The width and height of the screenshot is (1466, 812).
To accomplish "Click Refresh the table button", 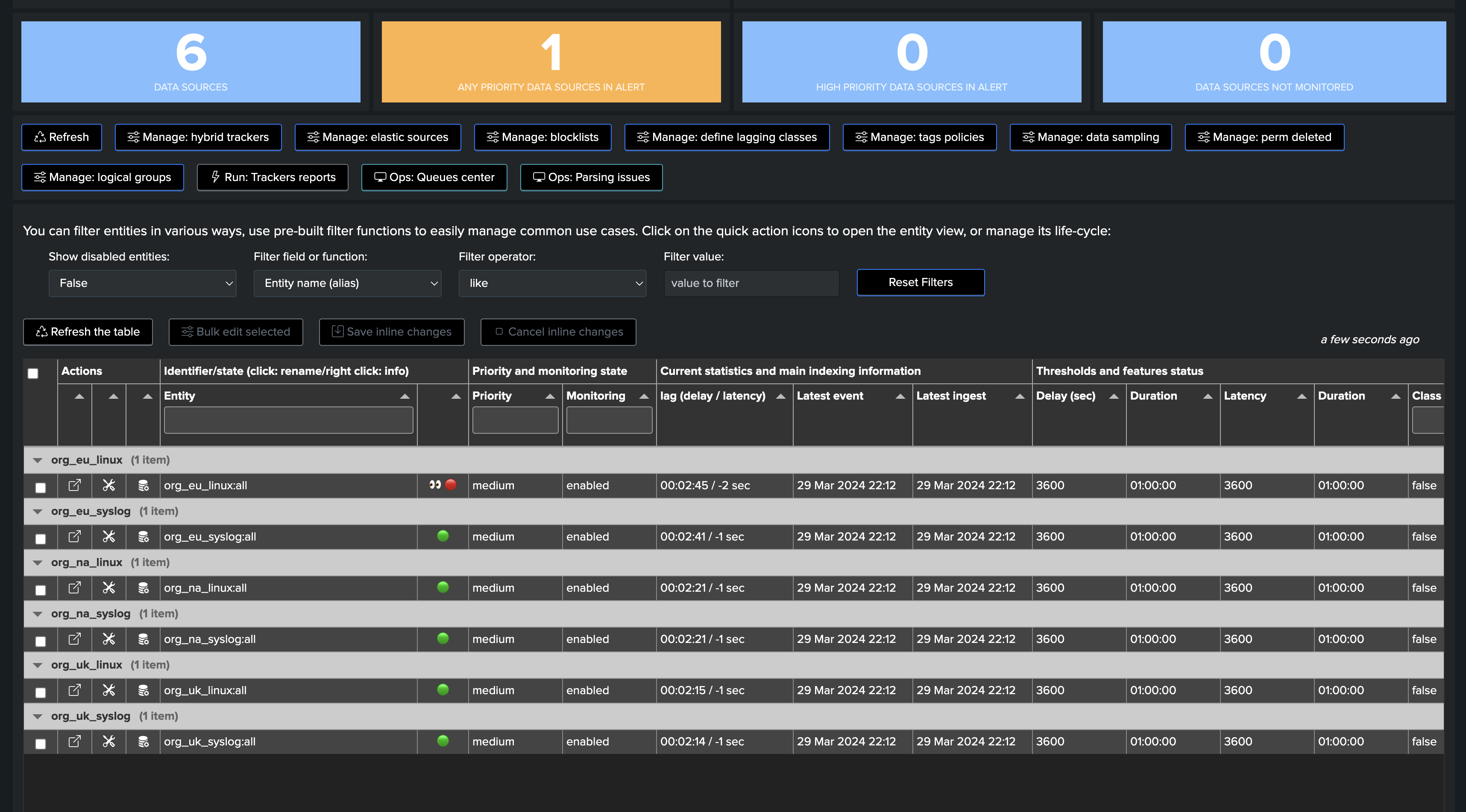I will click(88, 332).
